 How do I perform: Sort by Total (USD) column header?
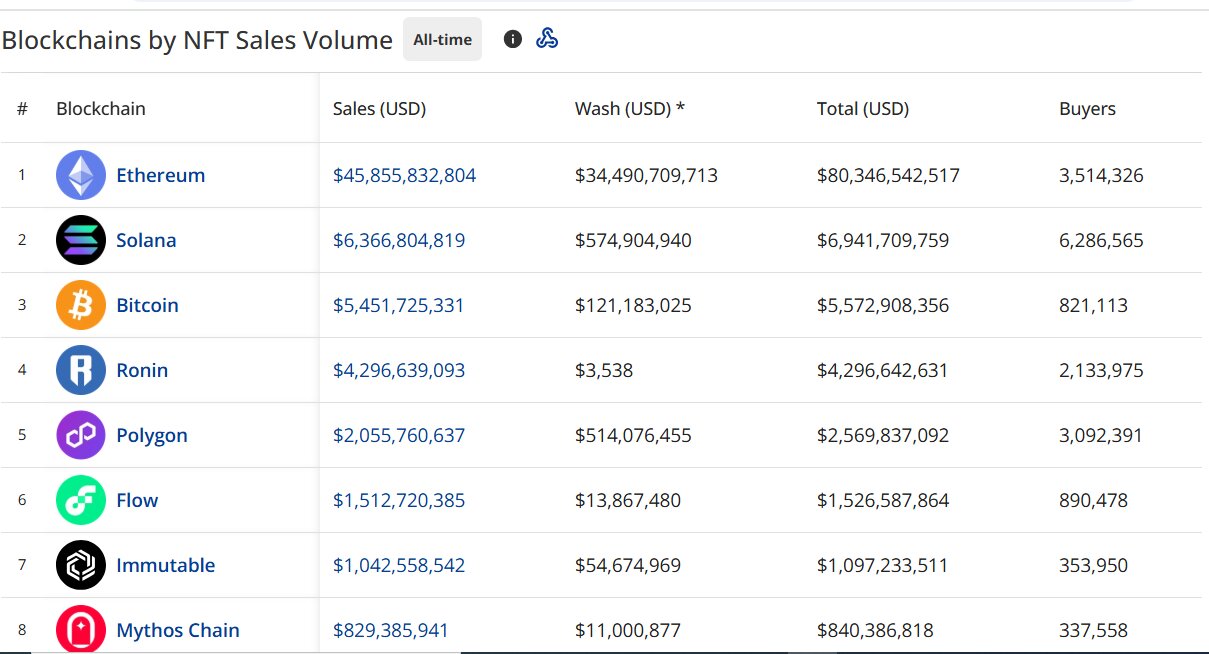[863, 109]
